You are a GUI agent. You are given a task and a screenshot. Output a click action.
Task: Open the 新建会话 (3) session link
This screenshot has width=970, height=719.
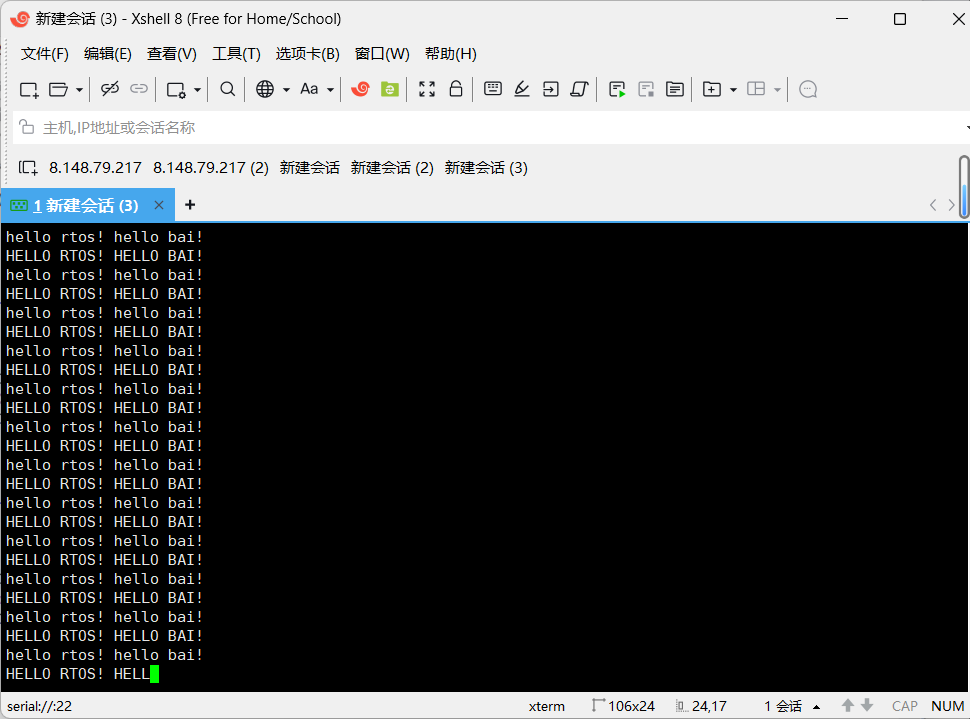click(x=486, y=168)
